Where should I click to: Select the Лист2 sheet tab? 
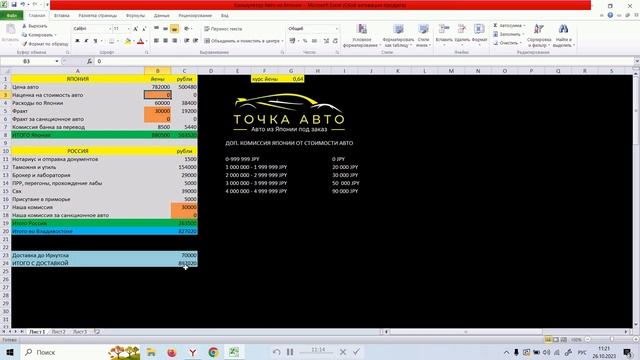58,332
